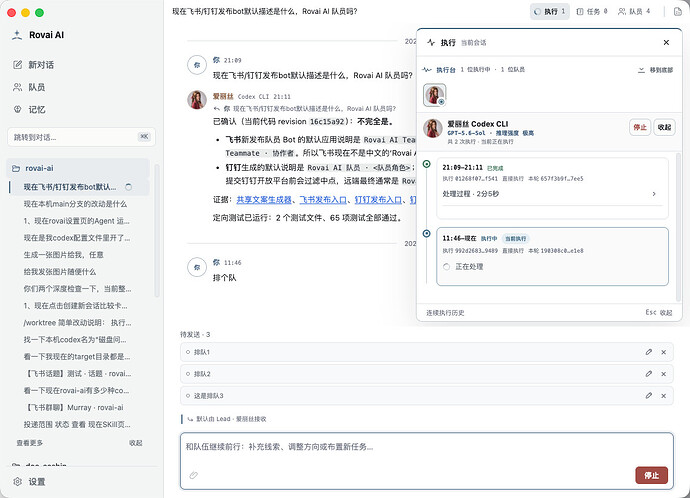Collapse the rovai-ai project folder

pyautogui.click(x=78, y=168)
